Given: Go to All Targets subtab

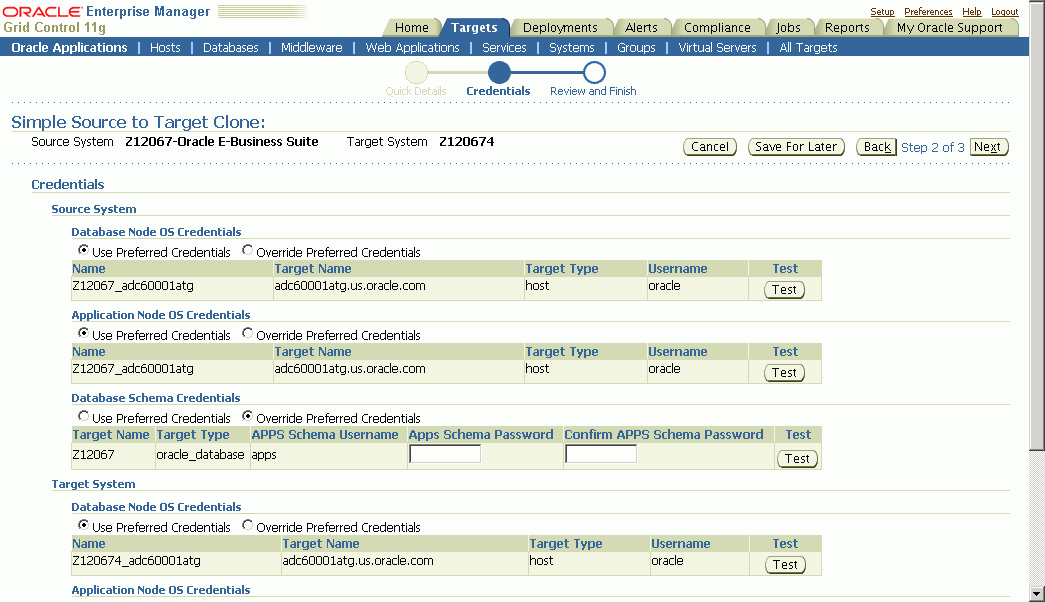Looking at the screenshot, I should point(808,47).
